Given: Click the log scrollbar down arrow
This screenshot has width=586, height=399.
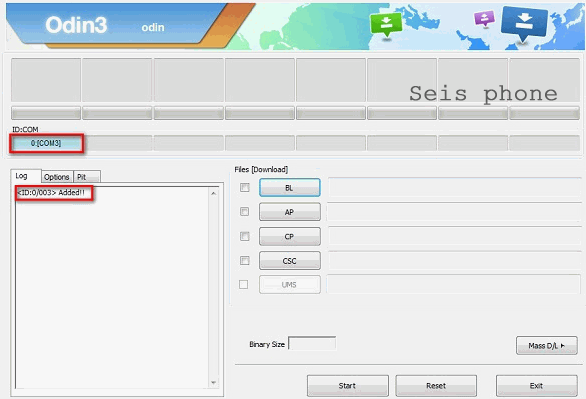Looking at the screenshot, I should 213,383.
